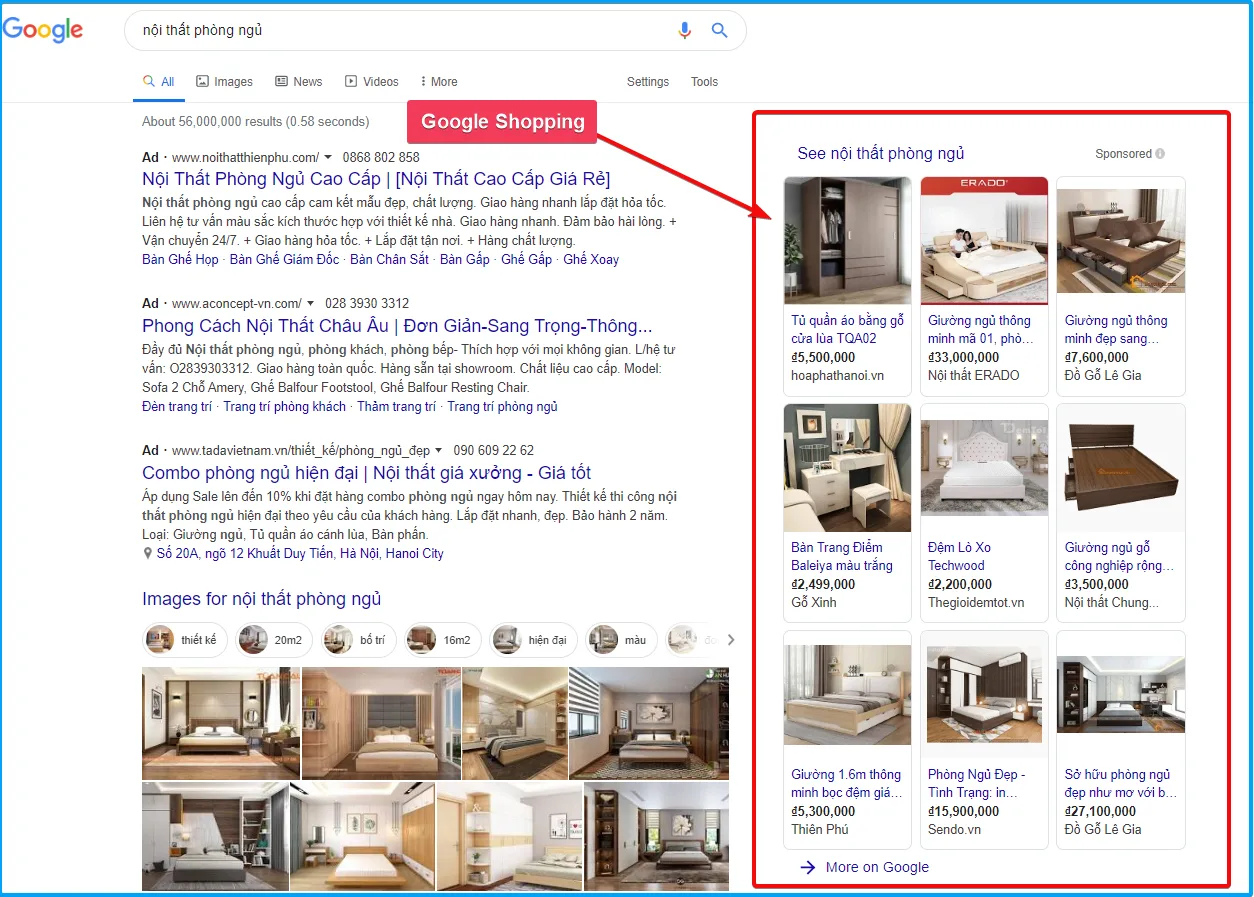Open Images for nội thất phòng ngủ heading
This screenshot has height=897, width=1254.
pyautogui.click(x=262, y=599)
